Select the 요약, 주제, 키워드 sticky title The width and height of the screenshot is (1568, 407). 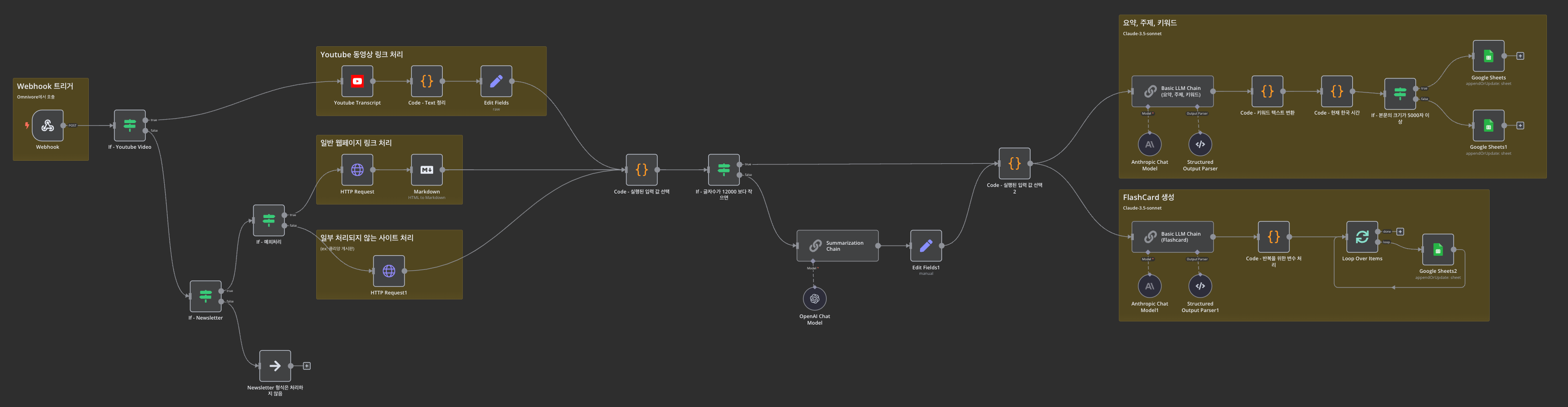pyautogui.click(x=1150, y=23)
